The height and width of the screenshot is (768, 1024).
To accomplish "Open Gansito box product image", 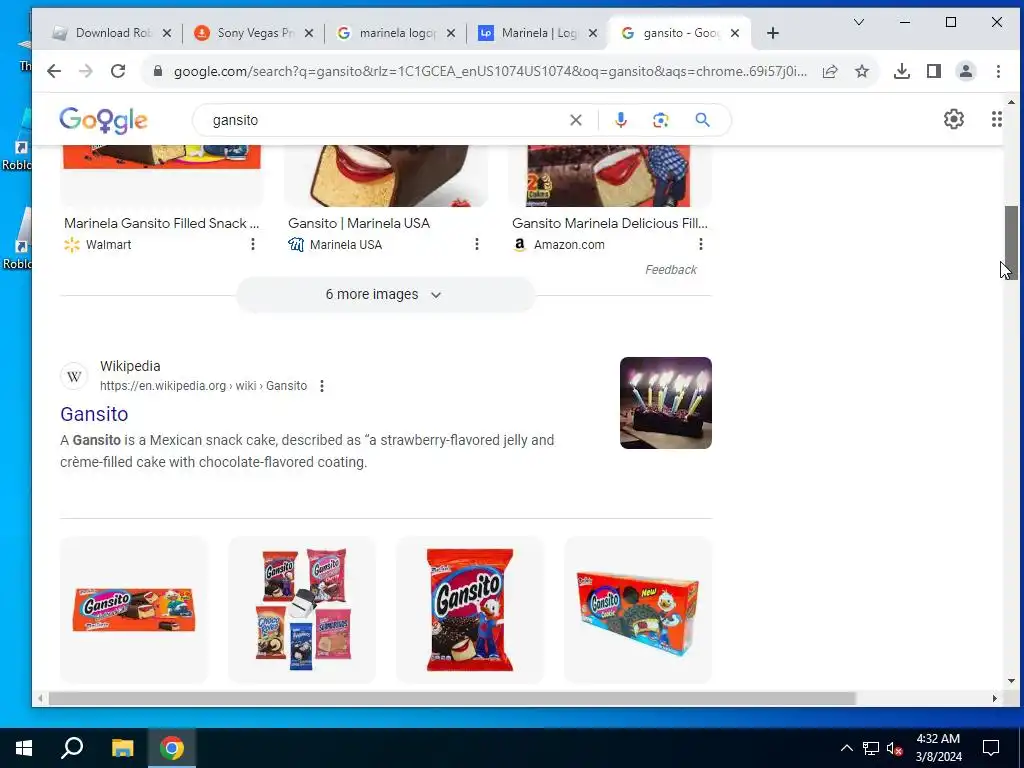I will pos(134,610).
